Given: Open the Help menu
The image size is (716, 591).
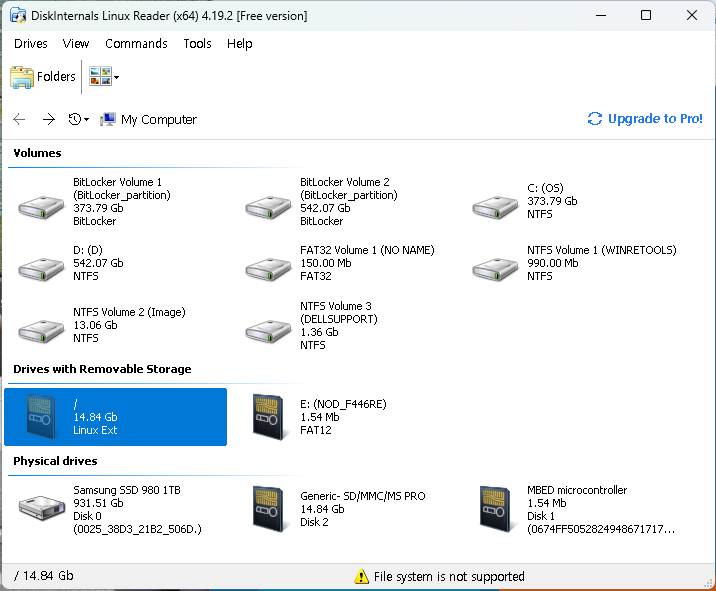Looking at the screenshot, I should (x=240, y=44).
